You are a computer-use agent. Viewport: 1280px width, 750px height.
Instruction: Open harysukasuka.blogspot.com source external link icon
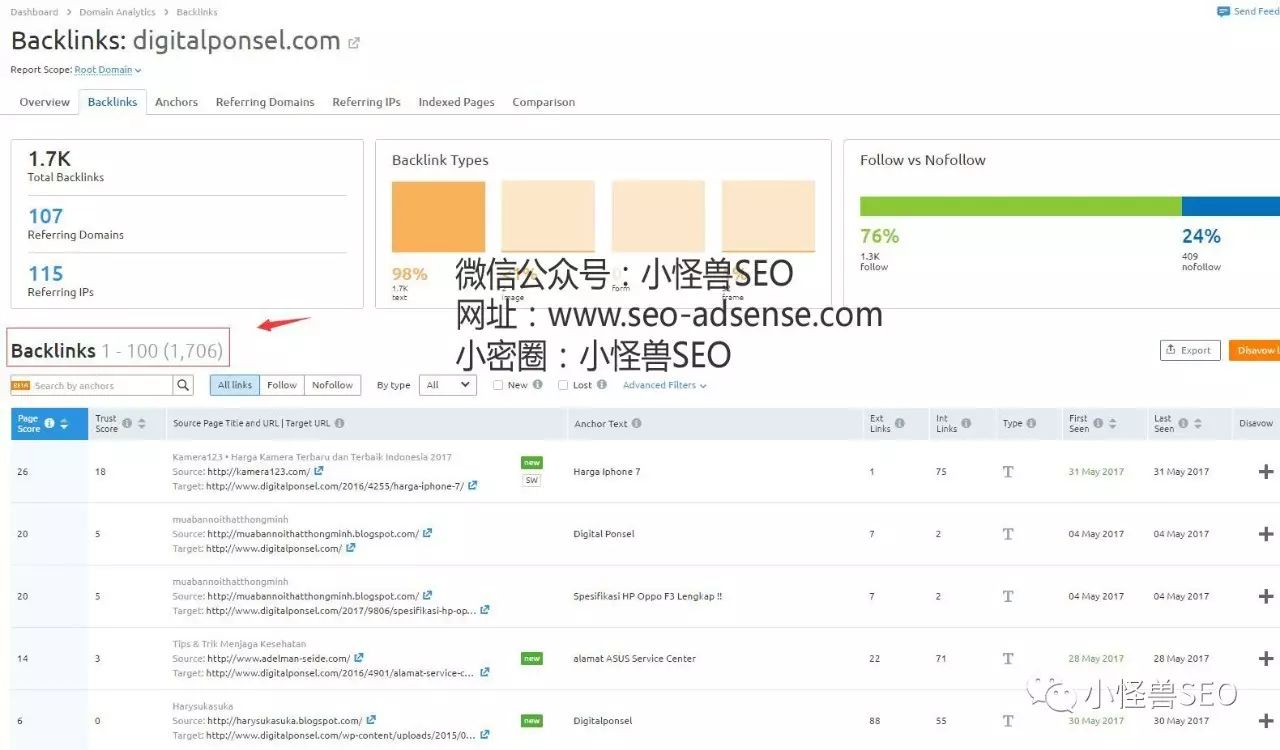[371, 720]
